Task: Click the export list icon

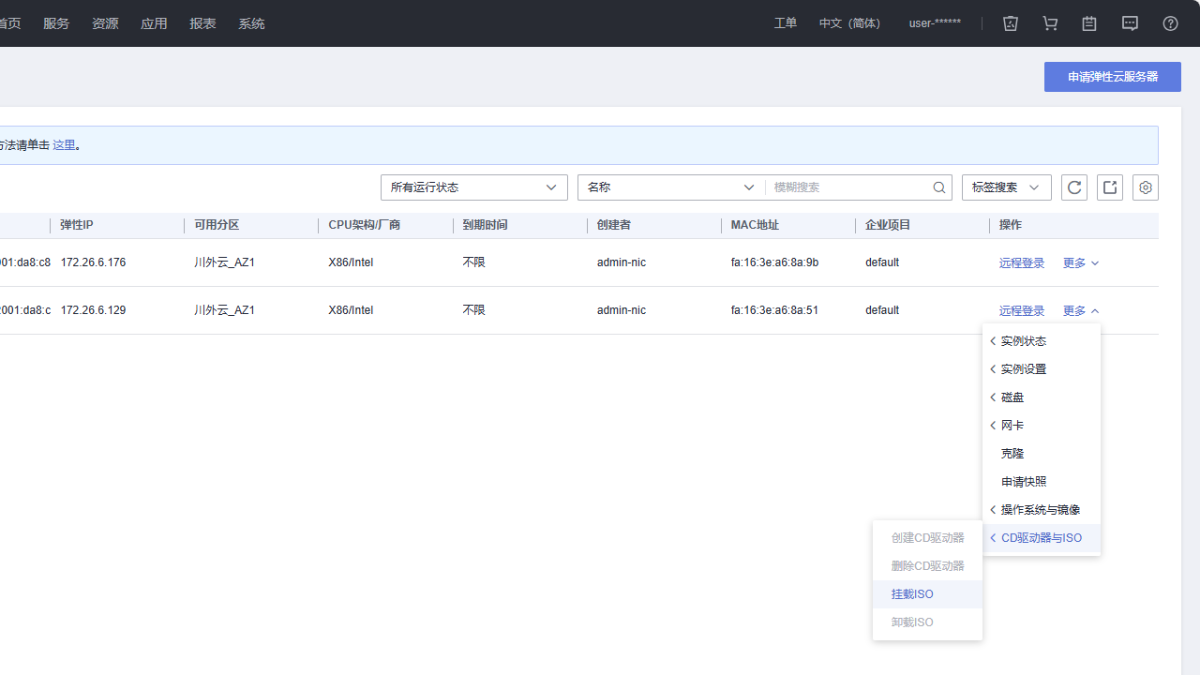Action: coord(1110,187)
